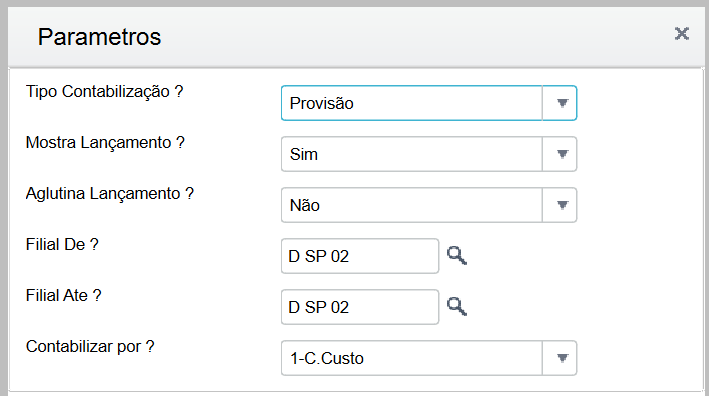Open the Contabilizar por dropdown arrow

pos(560,358)
